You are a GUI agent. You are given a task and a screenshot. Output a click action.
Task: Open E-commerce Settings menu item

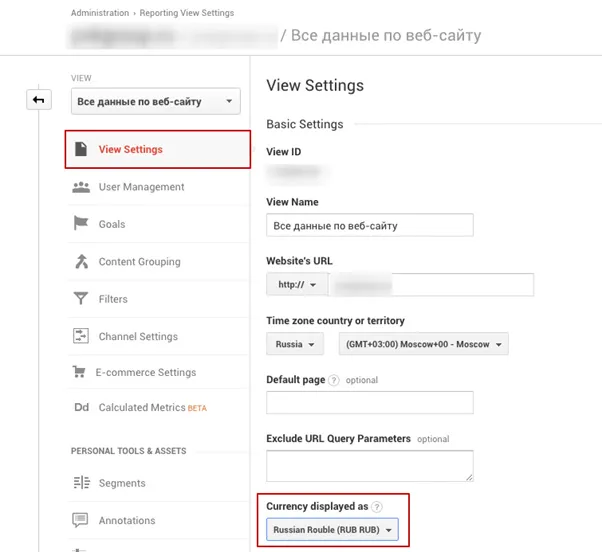(x=158, y=372)
